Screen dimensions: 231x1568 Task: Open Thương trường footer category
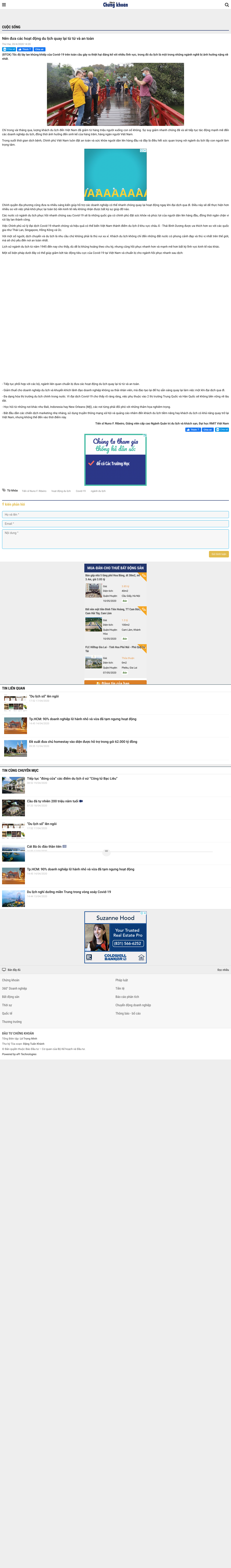point(12,1022)
